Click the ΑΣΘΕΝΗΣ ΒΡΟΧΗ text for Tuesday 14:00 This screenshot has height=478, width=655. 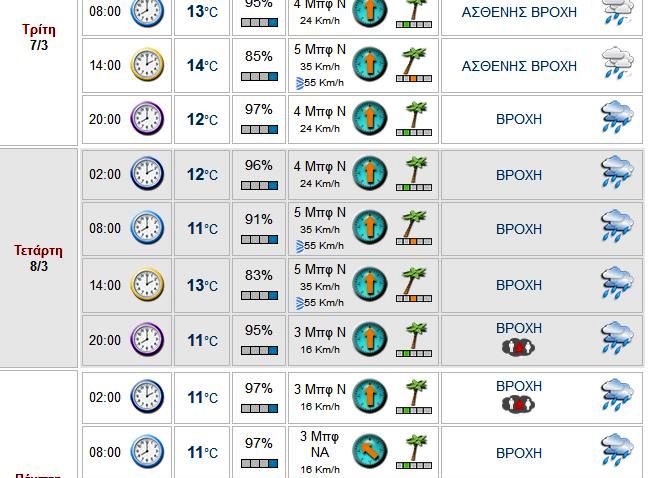519,66
